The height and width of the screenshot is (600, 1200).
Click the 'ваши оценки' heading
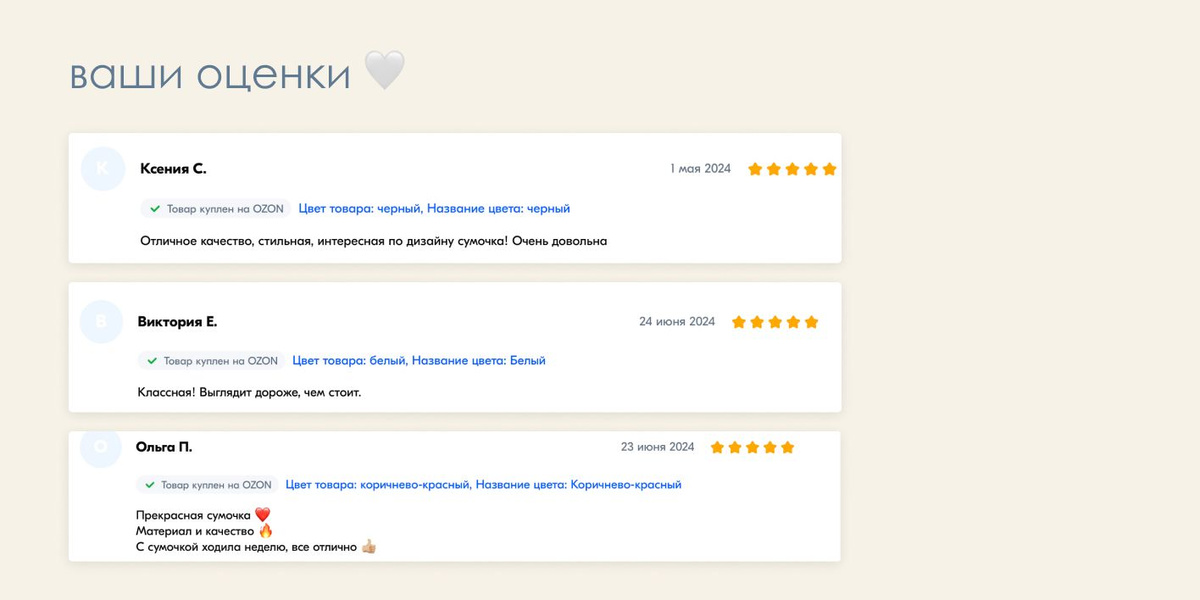(210, 75)
